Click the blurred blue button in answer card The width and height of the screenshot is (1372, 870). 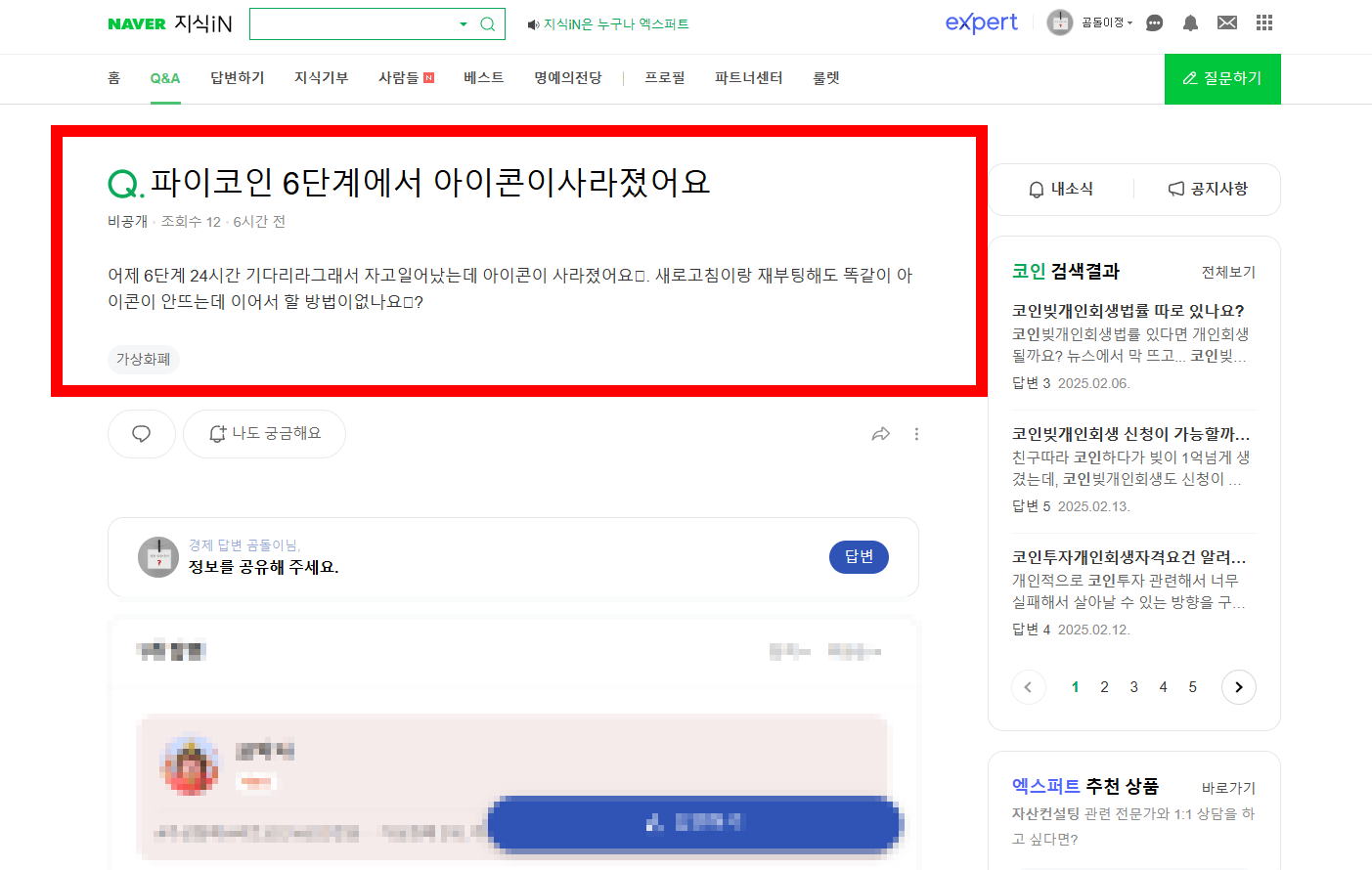coord(694,823)
